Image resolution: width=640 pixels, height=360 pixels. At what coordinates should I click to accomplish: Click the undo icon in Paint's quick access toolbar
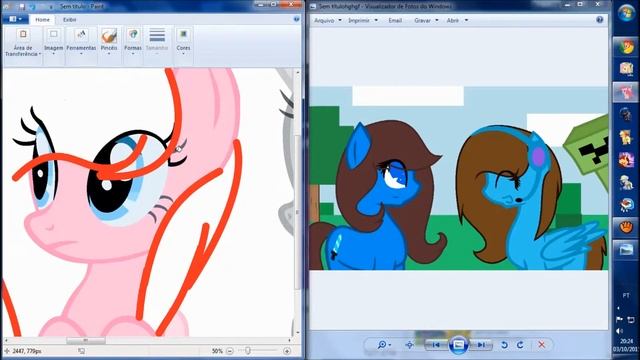[x=32, y=7]
